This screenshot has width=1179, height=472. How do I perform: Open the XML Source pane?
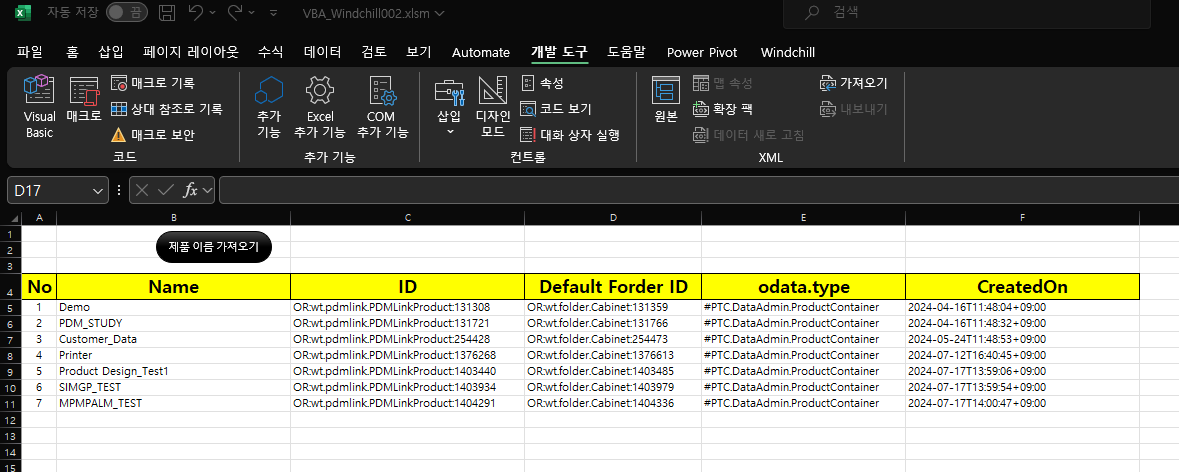click(665, 100)
